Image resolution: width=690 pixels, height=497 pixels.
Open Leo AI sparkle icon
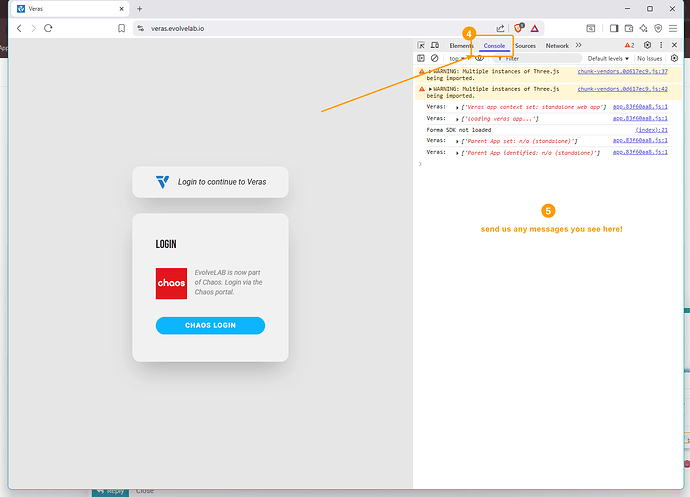(643, 28)
